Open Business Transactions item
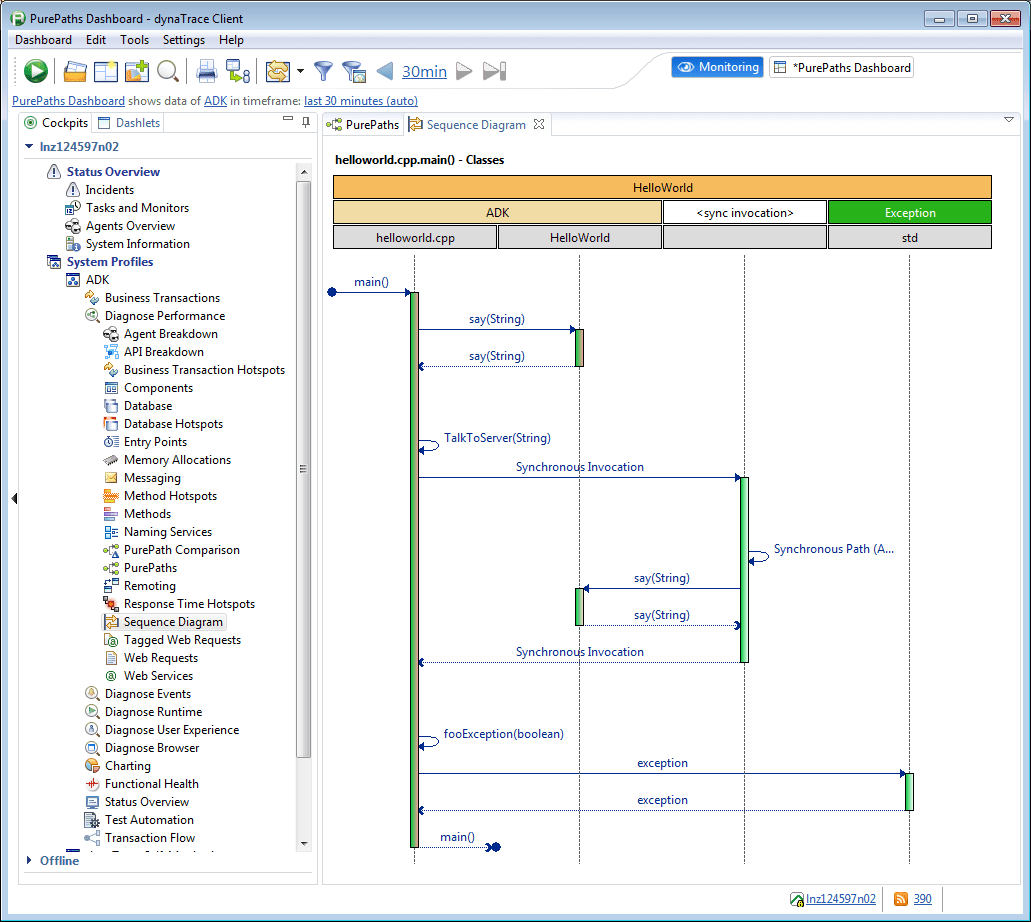Image resolution: width=1031 pixels, height=922 pixels. (x=162, y=298)
